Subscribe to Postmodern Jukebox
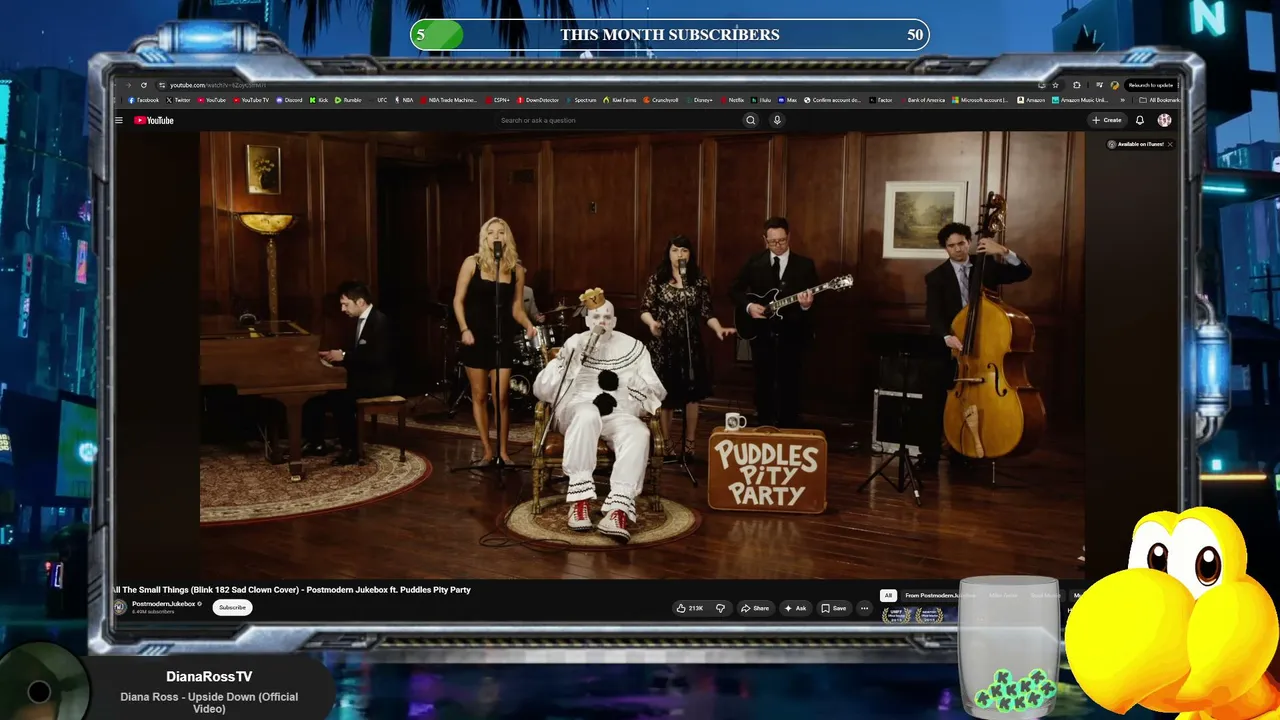The image size is (1280, 720). tap(232, 607)
